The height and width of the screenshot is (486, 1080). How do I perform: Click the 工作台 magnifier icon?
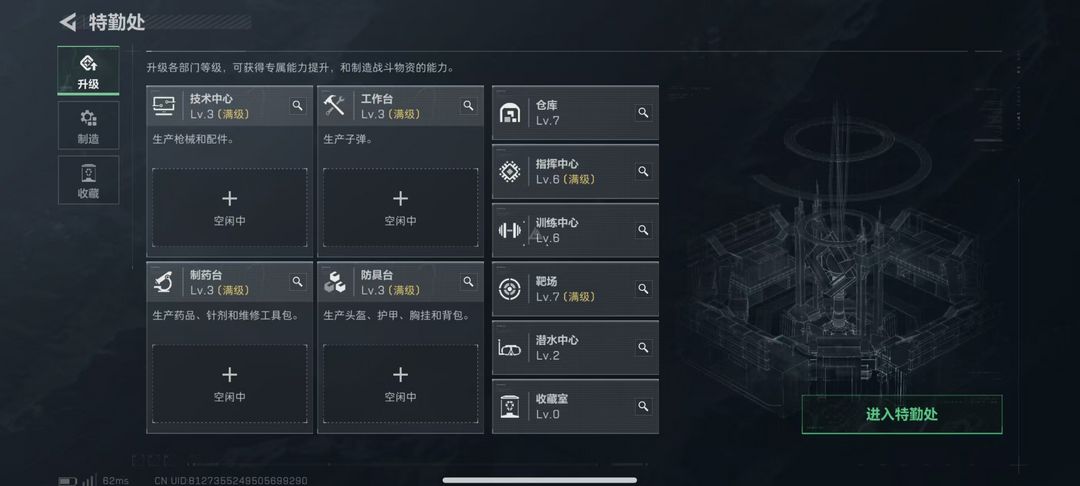click(468, 106)
